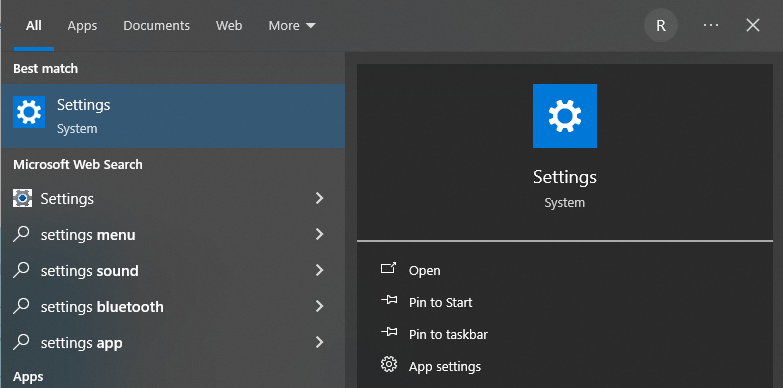Choose Pin to Start option
This screenshot has width=783, height=388.
pyautogui.click(x=440, y=302)
